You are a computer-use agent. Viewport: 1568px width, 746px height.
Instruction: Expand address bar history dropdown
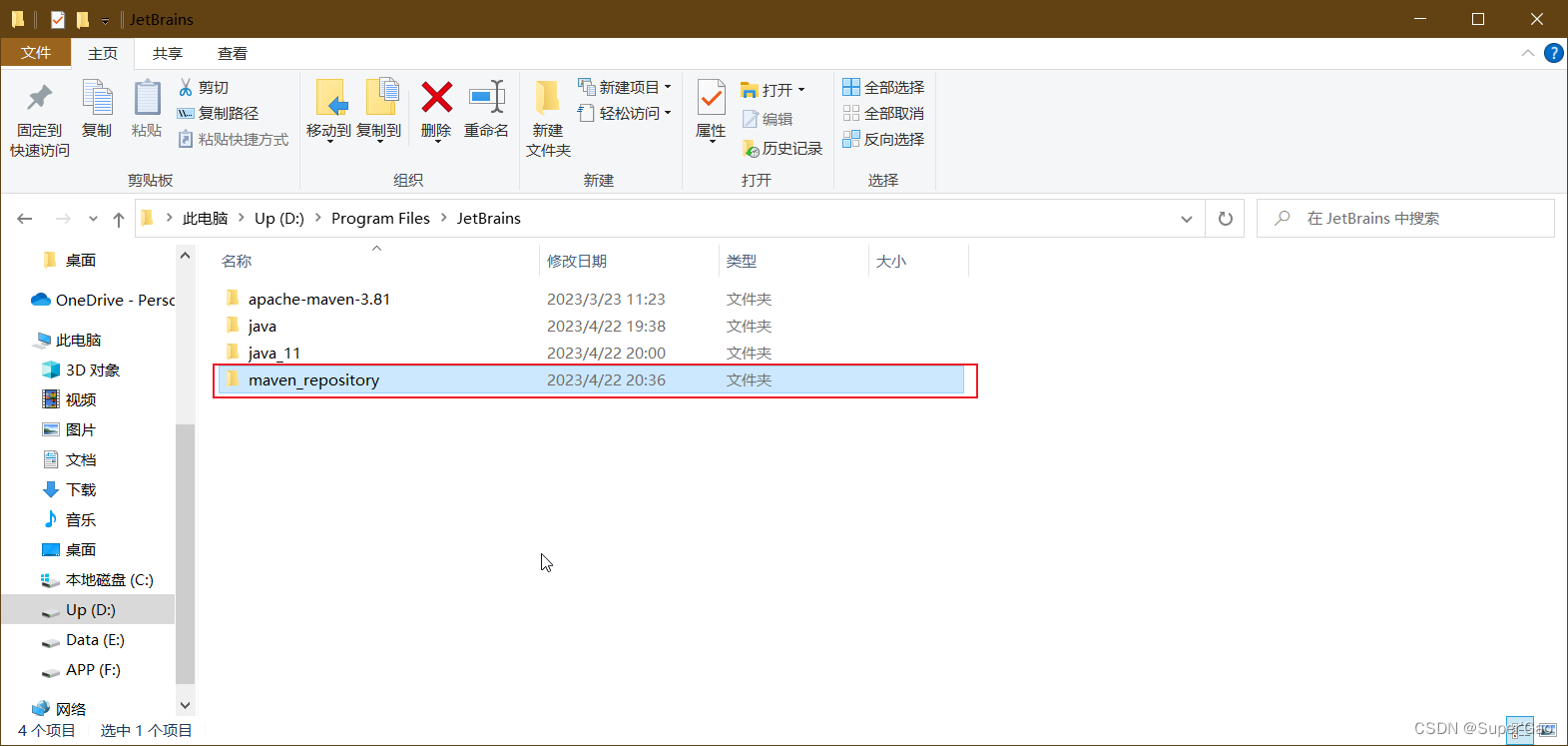[1186, 219]
